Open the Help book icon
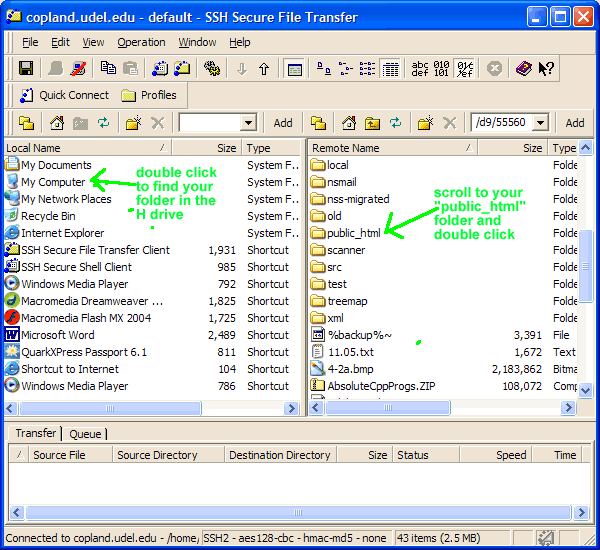Screen dimensions: 600x550 point(523,69)
